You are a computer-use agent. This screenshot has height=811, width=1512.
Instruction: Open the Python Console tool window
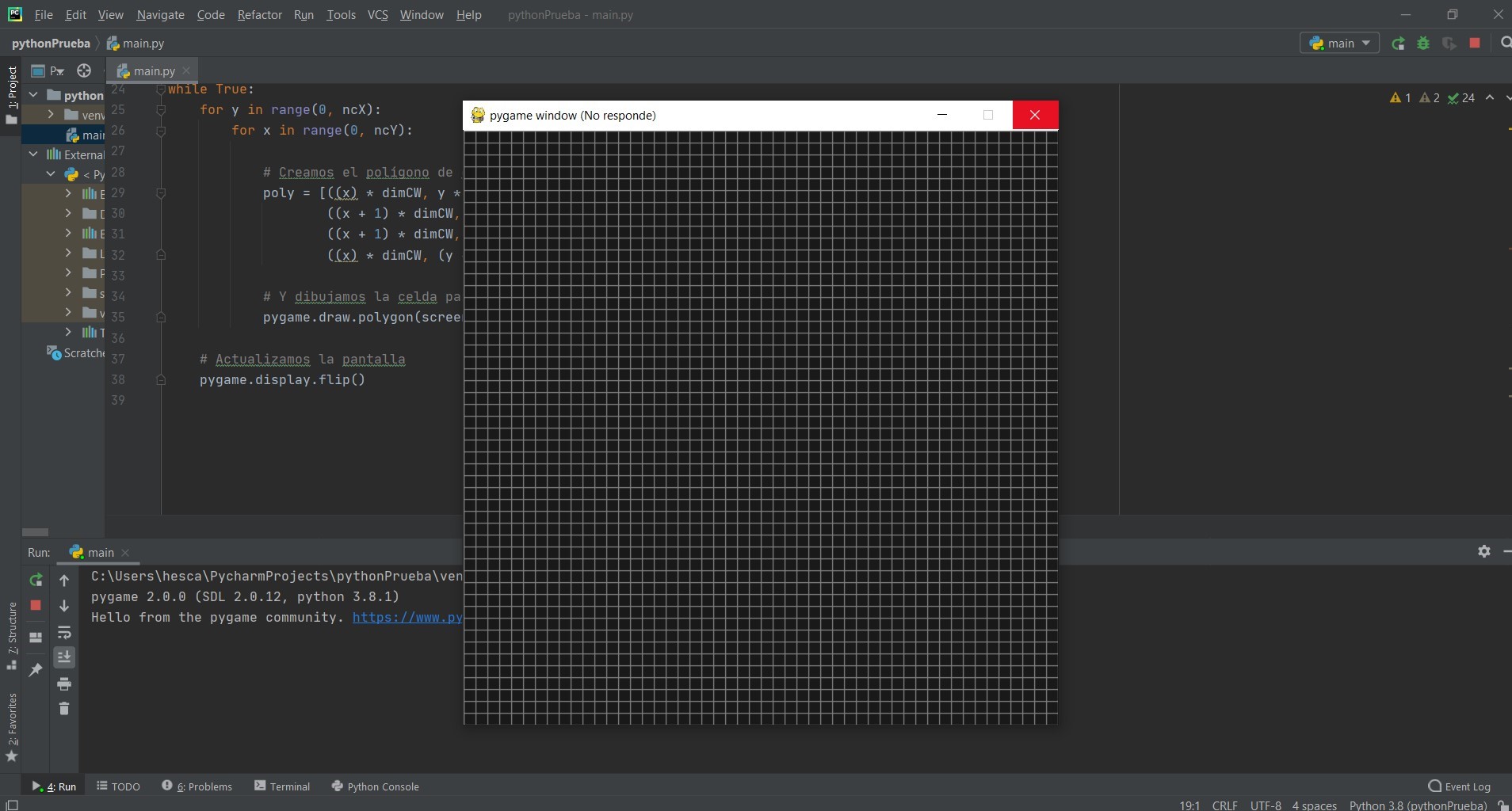point(383,786)
